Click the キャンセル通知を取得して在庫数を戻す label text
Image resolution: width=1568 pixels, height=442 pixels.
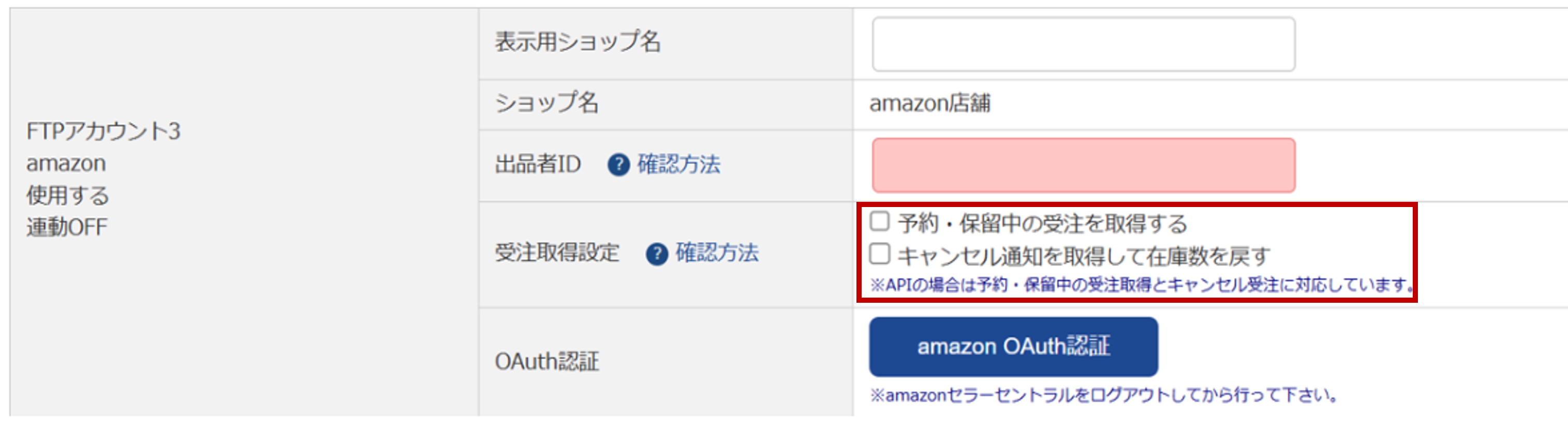click(1084, 256)
